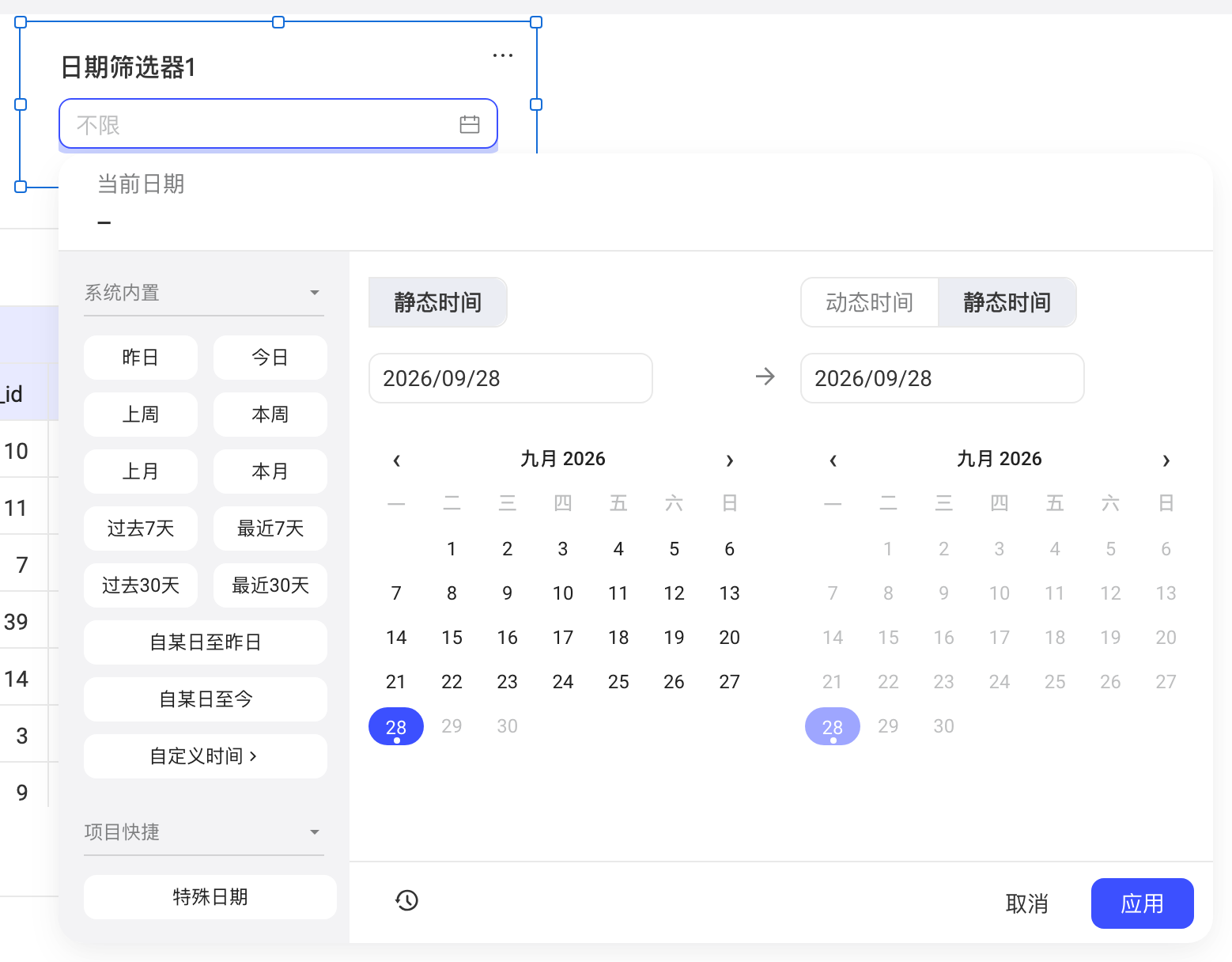Viewport: 1232px width, 962px height.
Task: Click the arrow between the date inputs
Action: click(765, 377)
